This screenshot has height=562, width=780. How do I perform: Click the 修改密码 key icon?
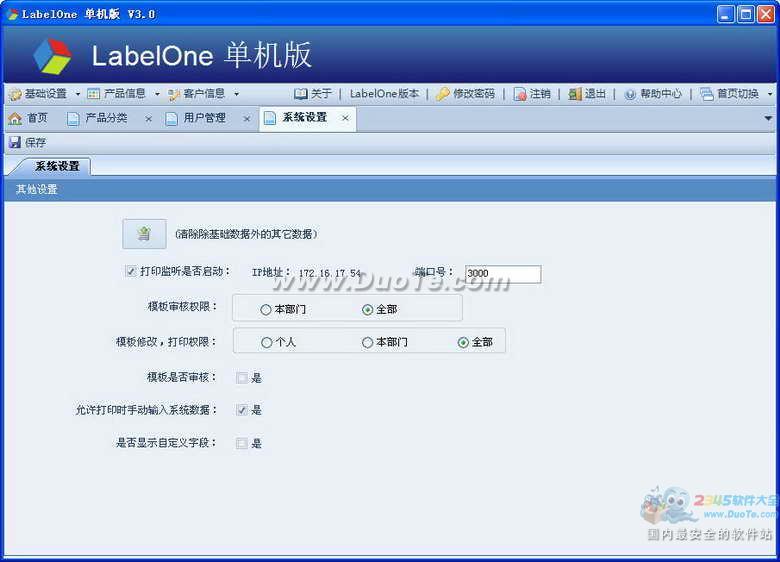442,94
